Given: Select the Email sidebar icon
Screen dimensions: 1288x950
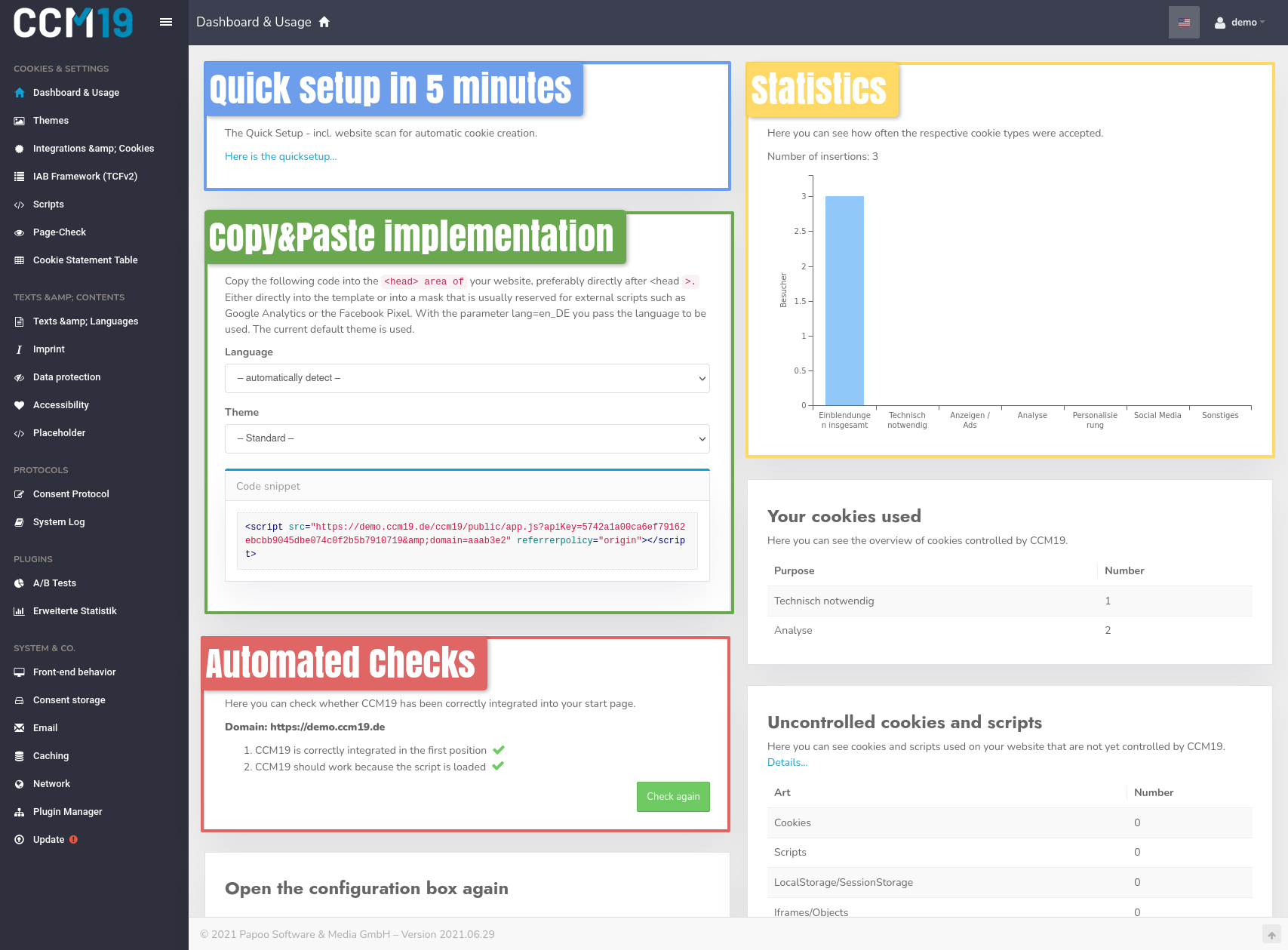Looking at the screenshot, I should (19, 727).
